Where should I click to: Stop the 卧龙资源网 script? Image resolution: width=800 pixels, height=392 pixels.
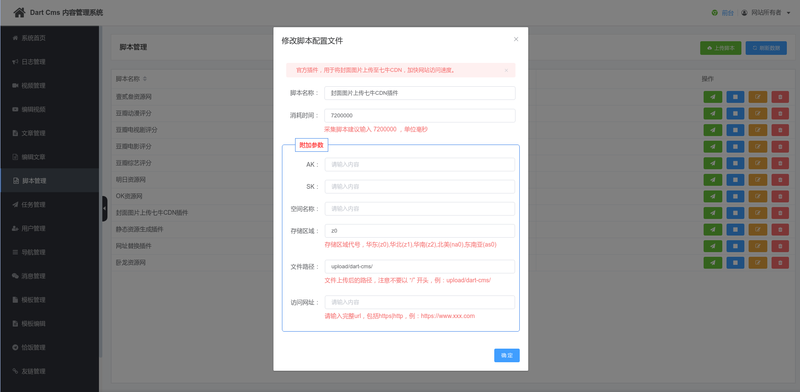coord(735,262)
